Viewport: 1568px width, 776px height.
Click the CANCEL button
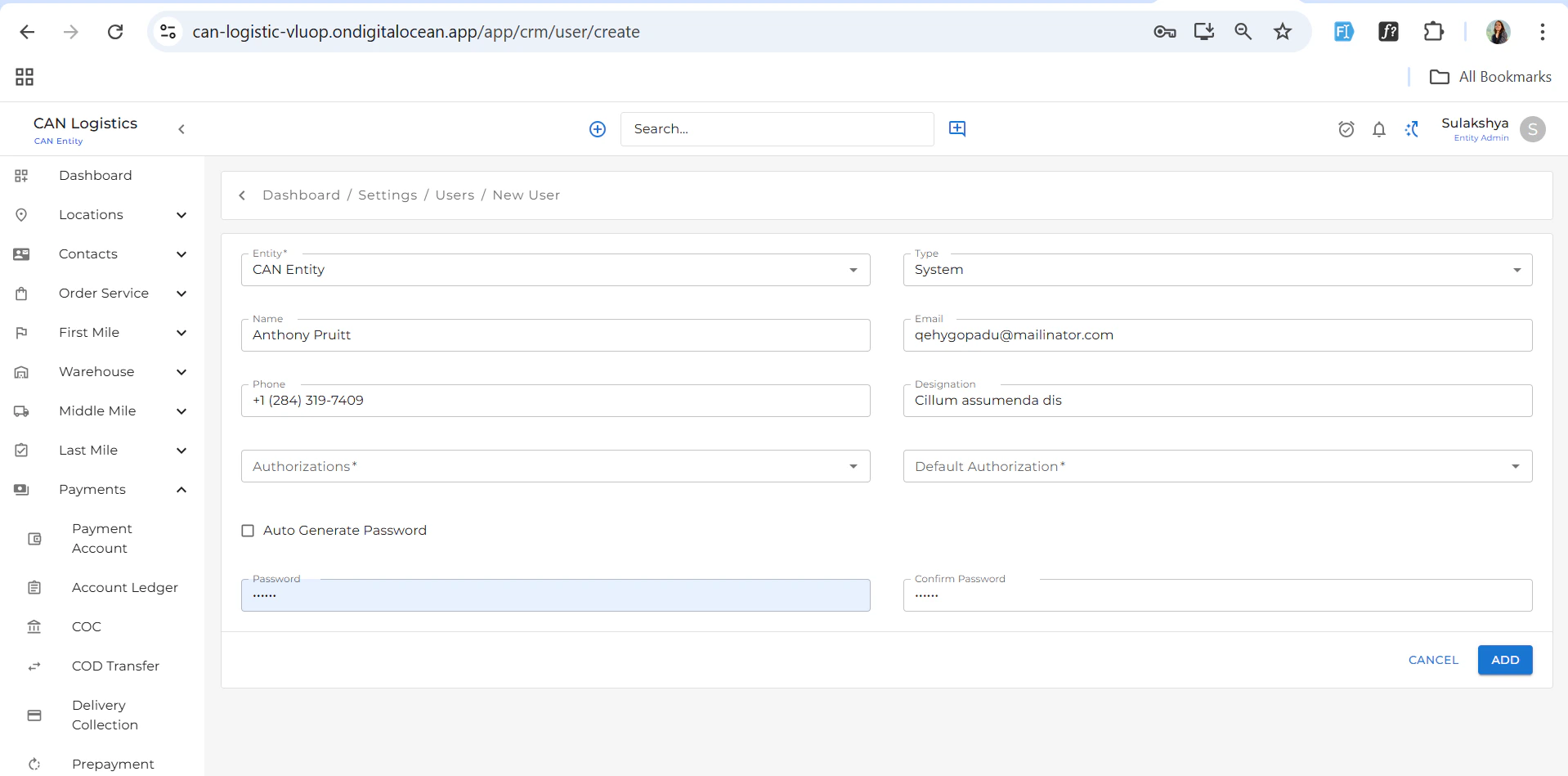click(x=1433, y=660)
